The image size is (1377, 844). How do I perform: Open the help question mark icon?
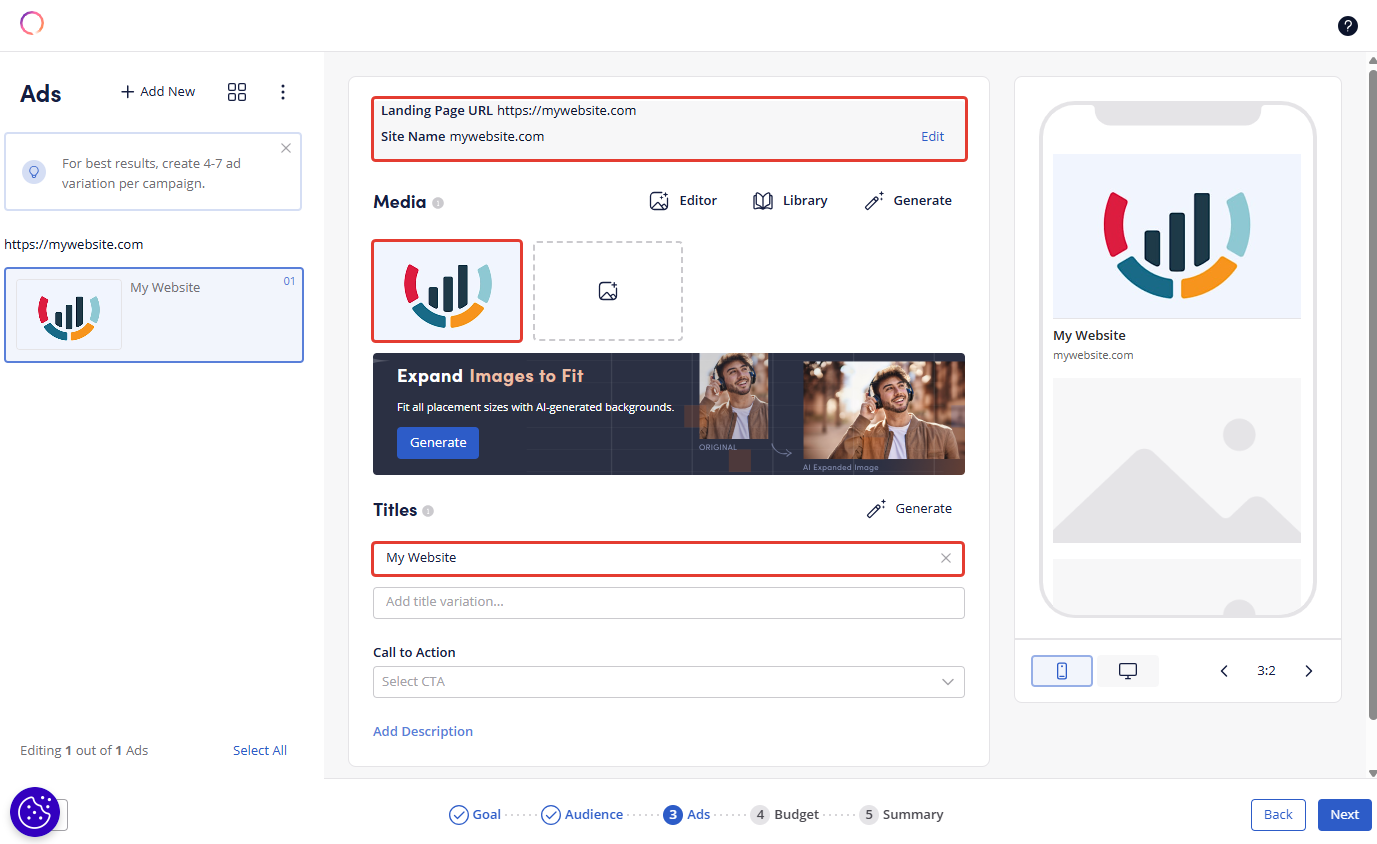click(x=1347, y=26)
